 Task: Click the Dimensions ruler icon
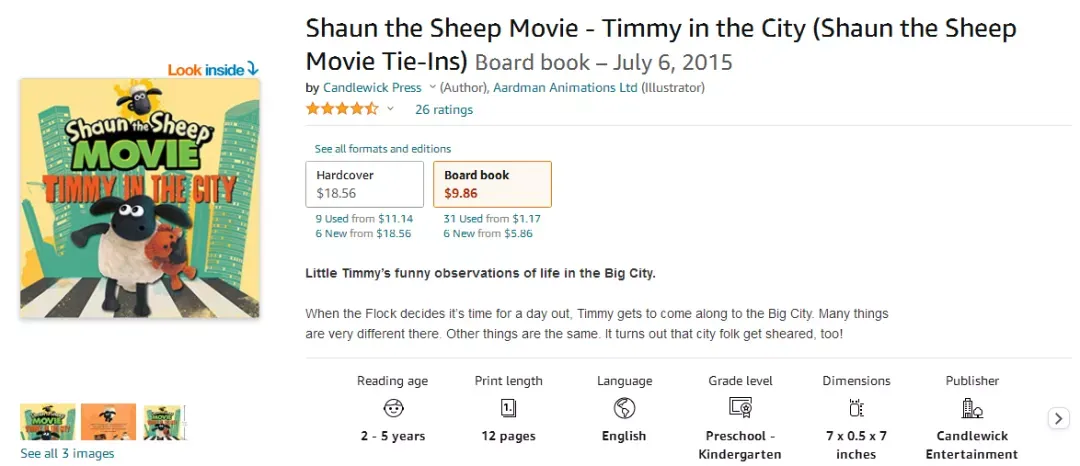[x=856, y=408]
